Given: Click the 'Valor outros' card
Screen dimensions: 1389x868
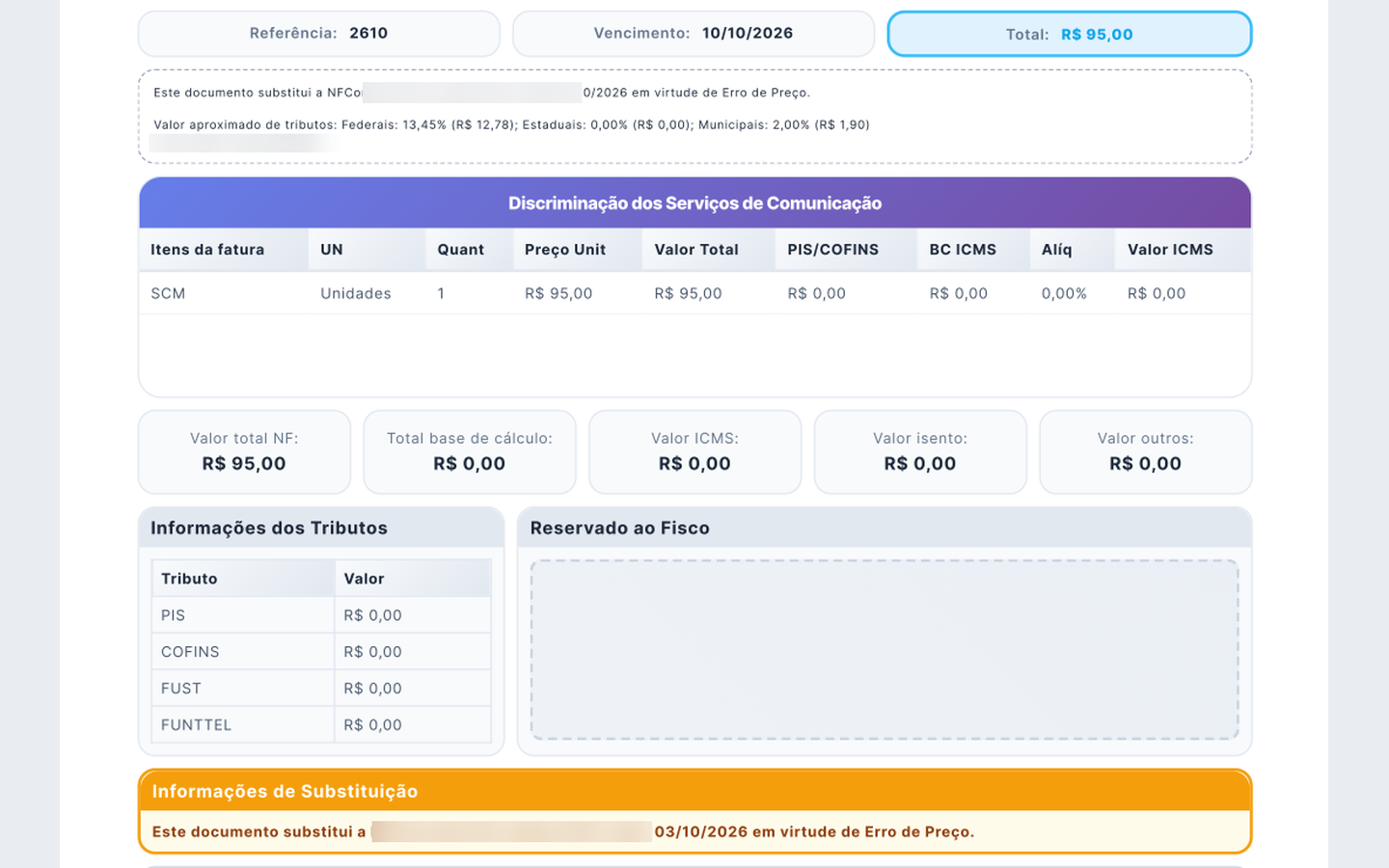Looking at the screenshot, I should tap(1146, 452).
